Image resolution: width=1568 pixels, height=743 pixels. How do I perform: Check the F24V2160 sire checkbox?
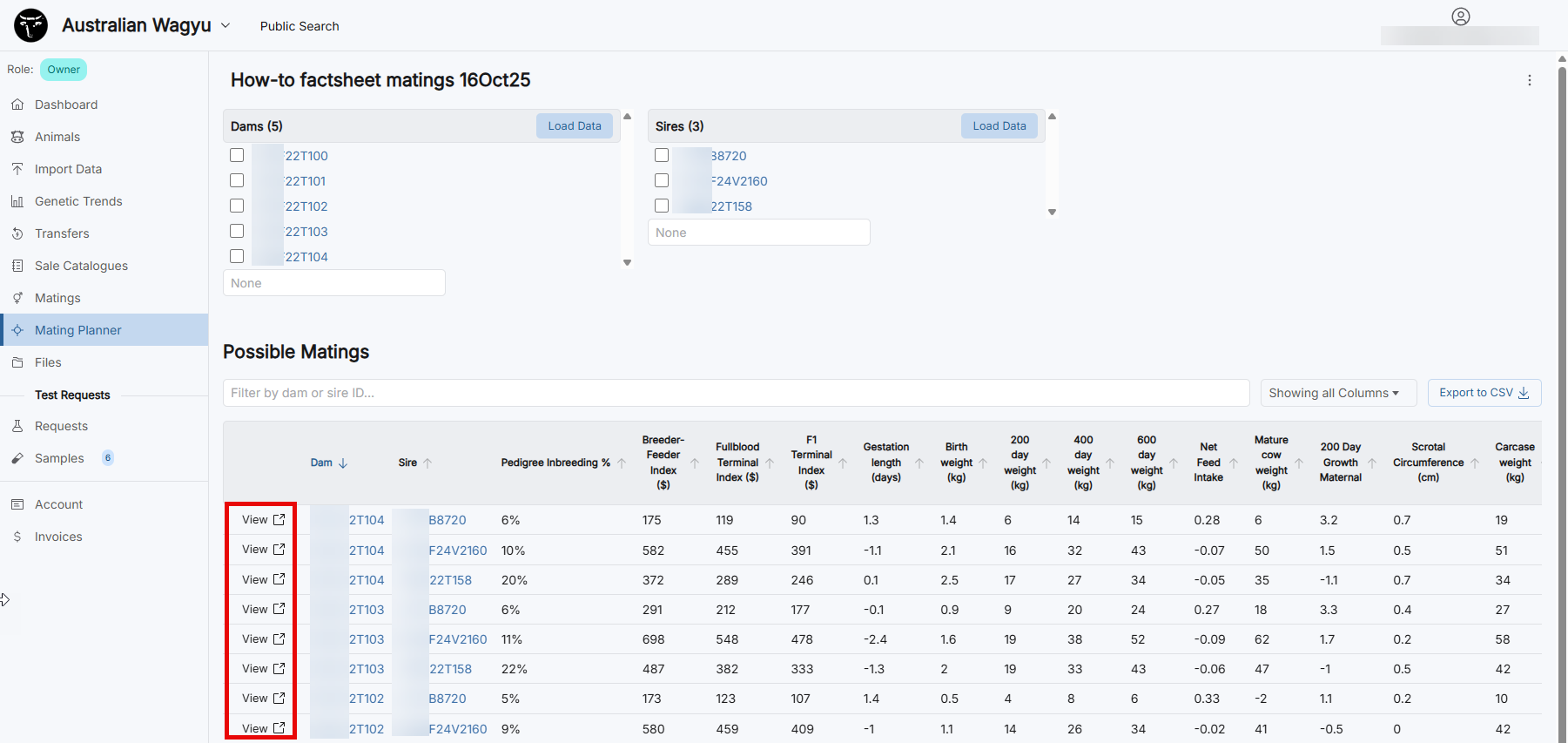pos(662,180)
